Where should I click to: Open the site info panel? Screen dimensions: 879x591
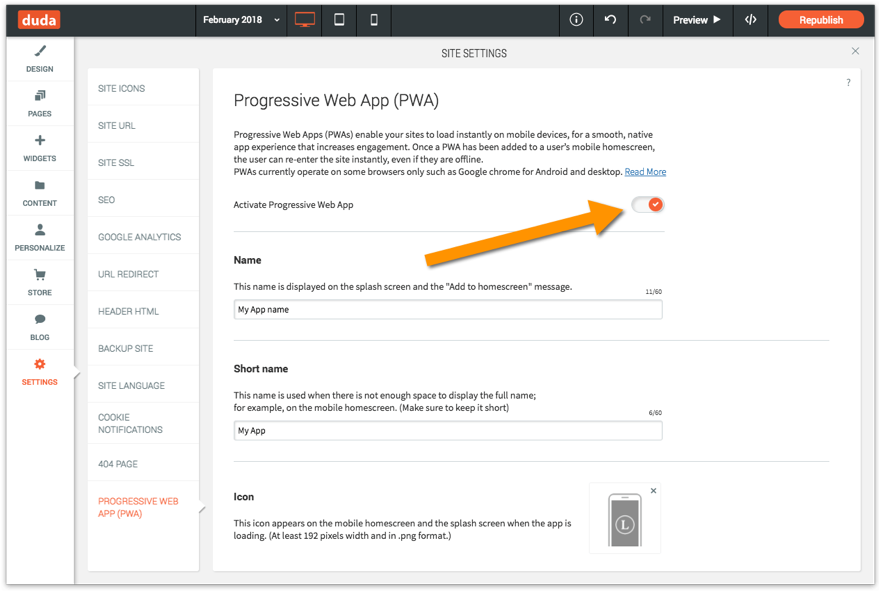pyautogui.click(x=576, y=19)
